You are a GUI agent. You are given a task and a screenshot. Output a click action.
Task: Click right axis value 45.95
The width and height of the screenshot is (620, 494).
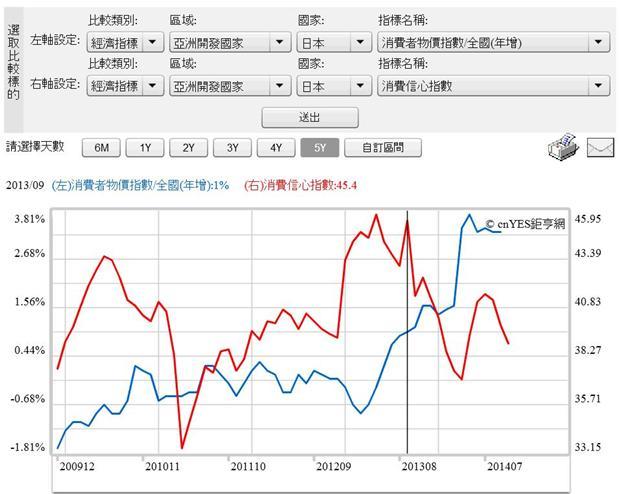[x=588, y=219]
